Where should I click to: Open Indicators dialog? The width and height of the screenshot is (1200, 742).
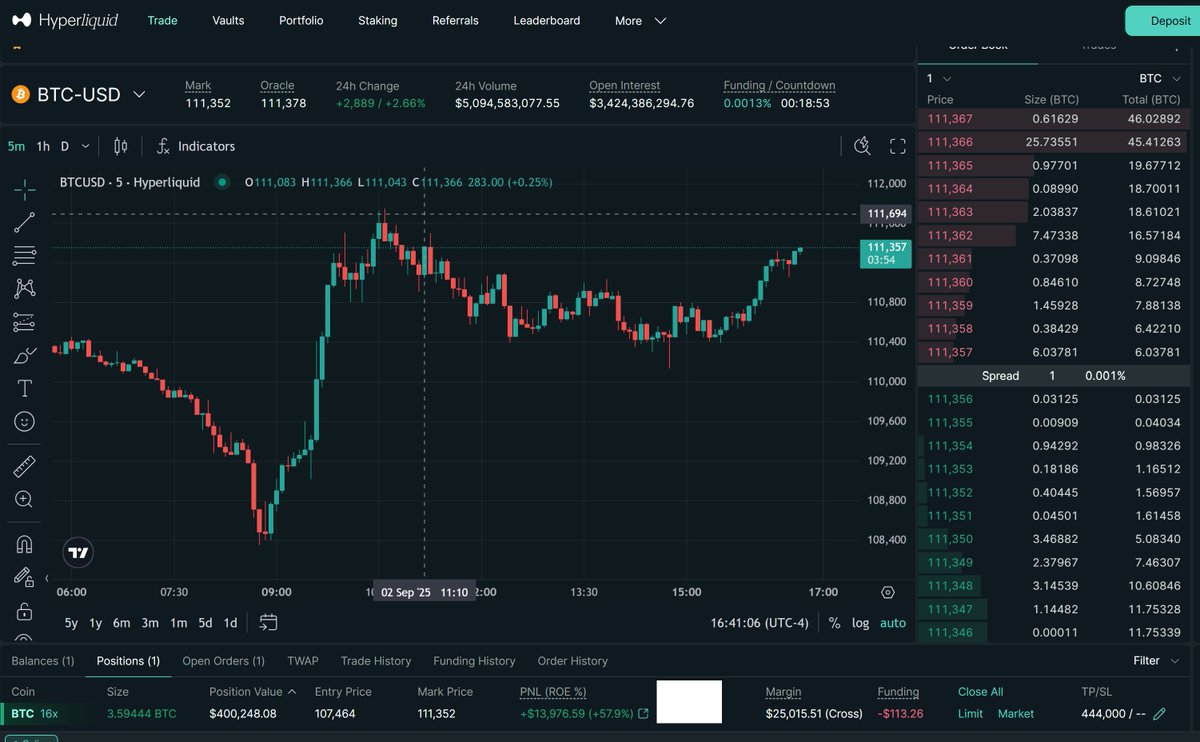pos(196,146)
